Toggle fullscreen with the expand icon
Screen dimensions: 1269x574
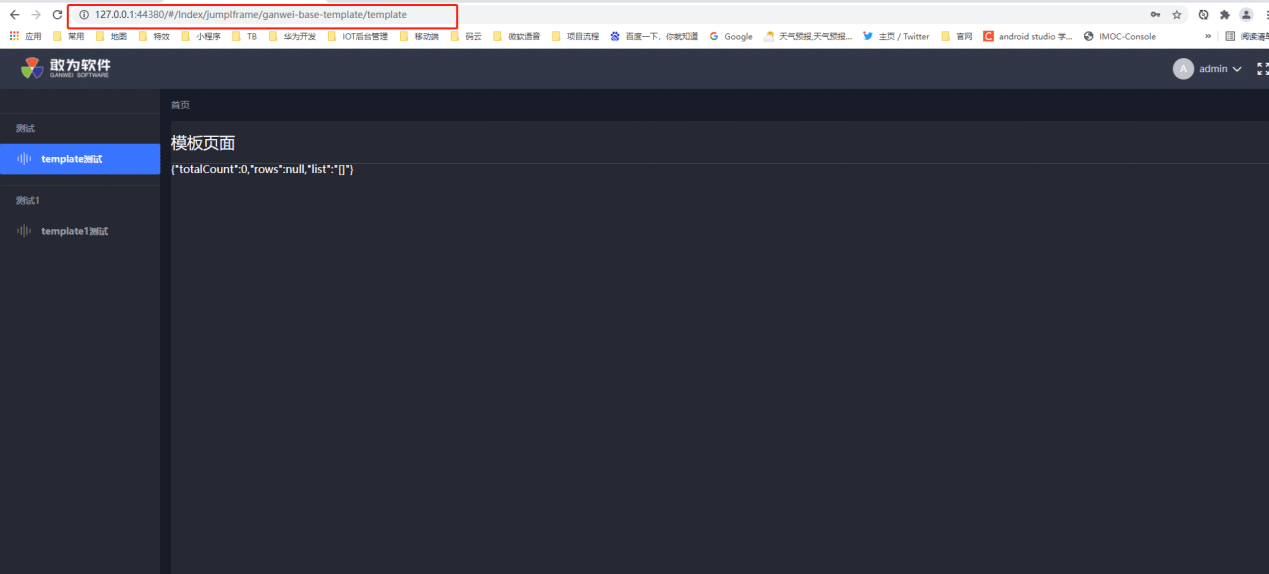tap(1263, 69)
